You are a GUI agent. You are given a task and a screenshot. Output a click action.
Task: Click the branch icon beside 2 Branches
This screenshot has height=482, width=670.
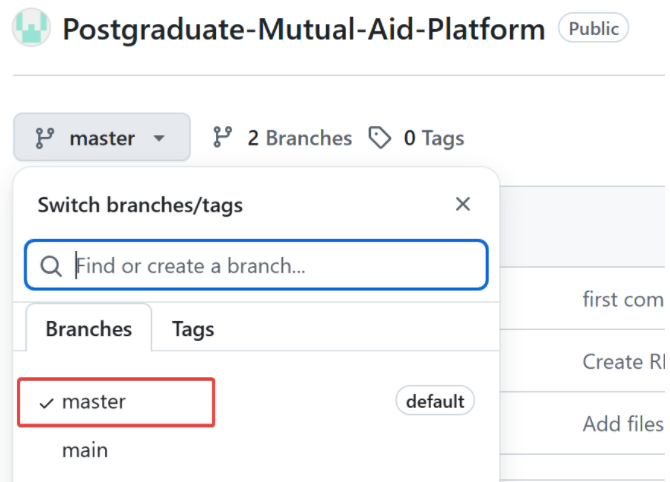coord(223,138)
